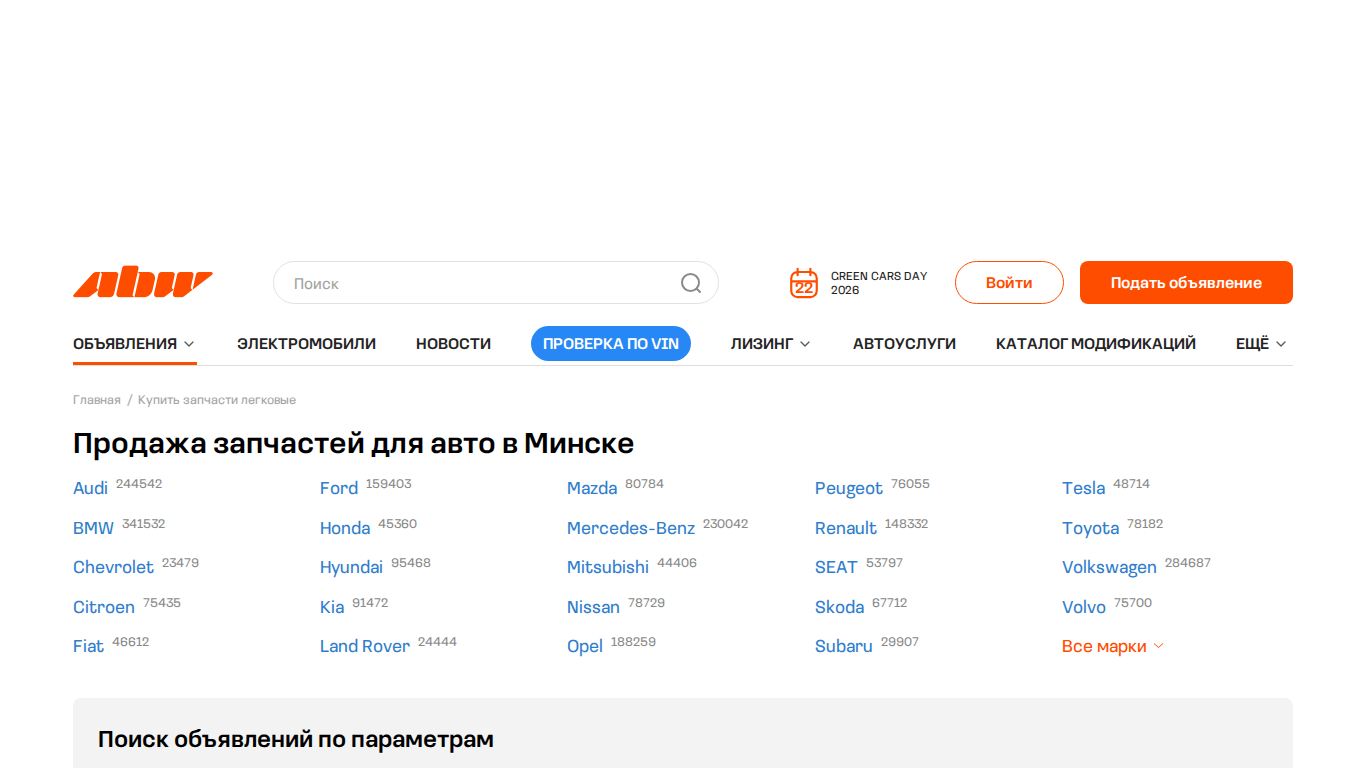Image resolution: width=1366 pixels, height=768 pixels.
Task: Click the BMW count 341532
Action: (x=144, y=524)
